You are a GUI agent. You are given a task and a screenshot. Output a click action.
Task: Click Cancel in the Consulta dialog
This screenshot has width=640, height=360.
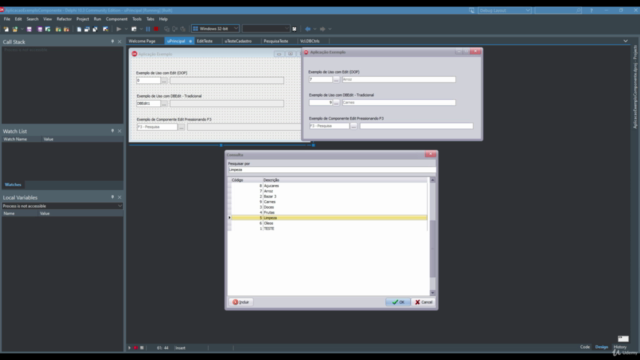tap(424, 302)
